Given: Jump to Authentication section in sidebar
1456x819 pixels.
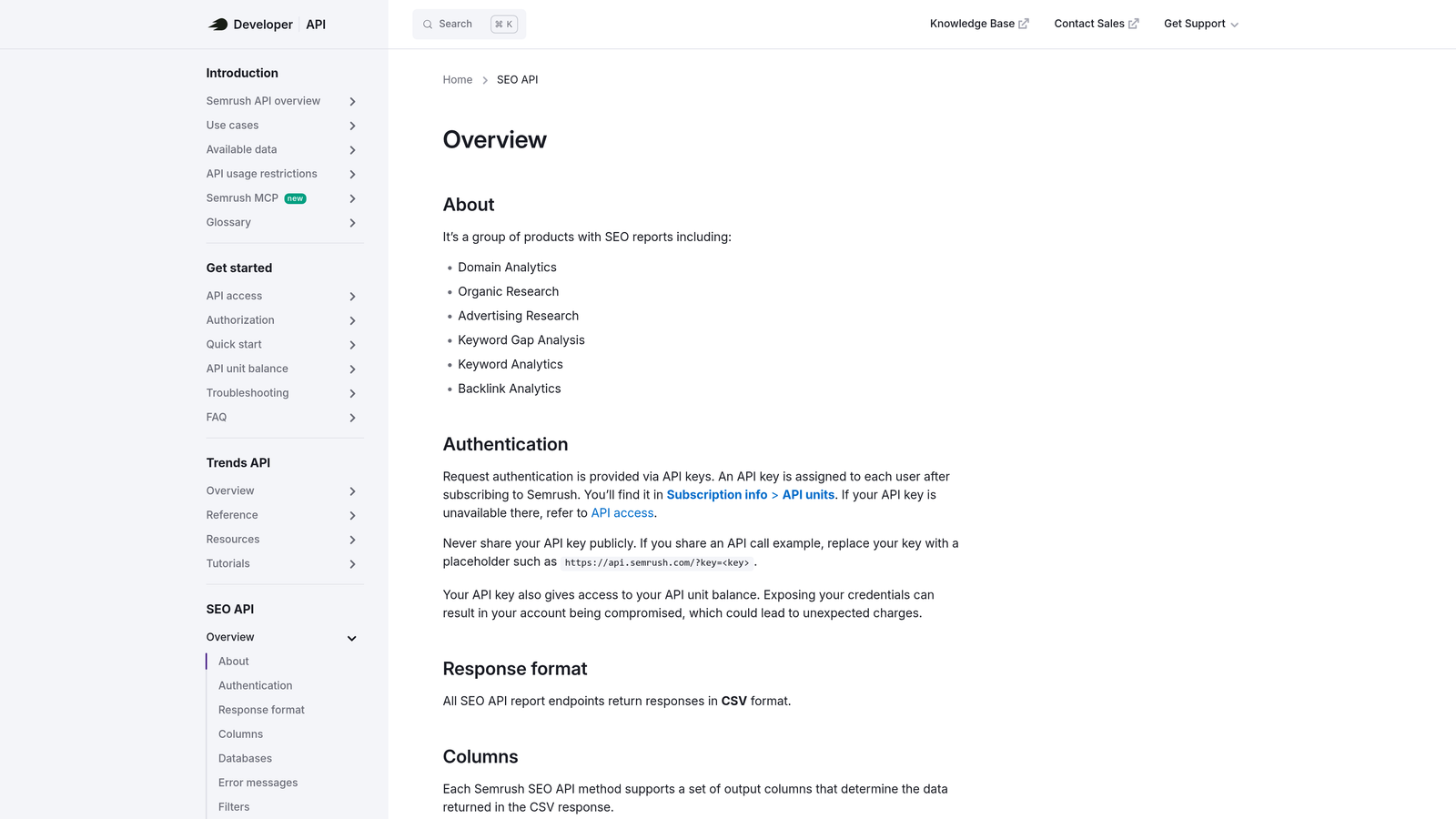Looking at the screenshot, I should tap(255, 685).
